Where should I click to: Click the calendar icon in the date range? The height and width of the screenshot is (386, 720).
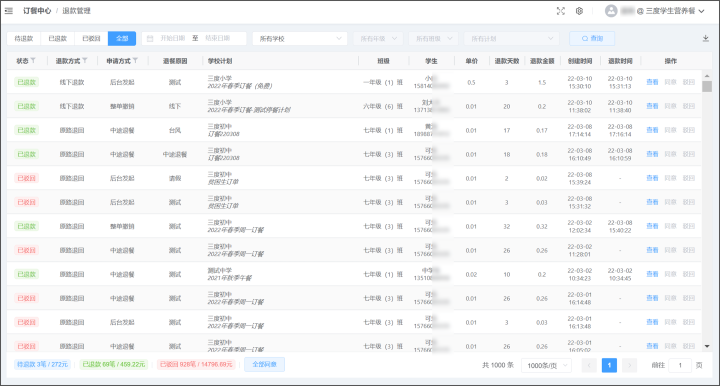150,39
